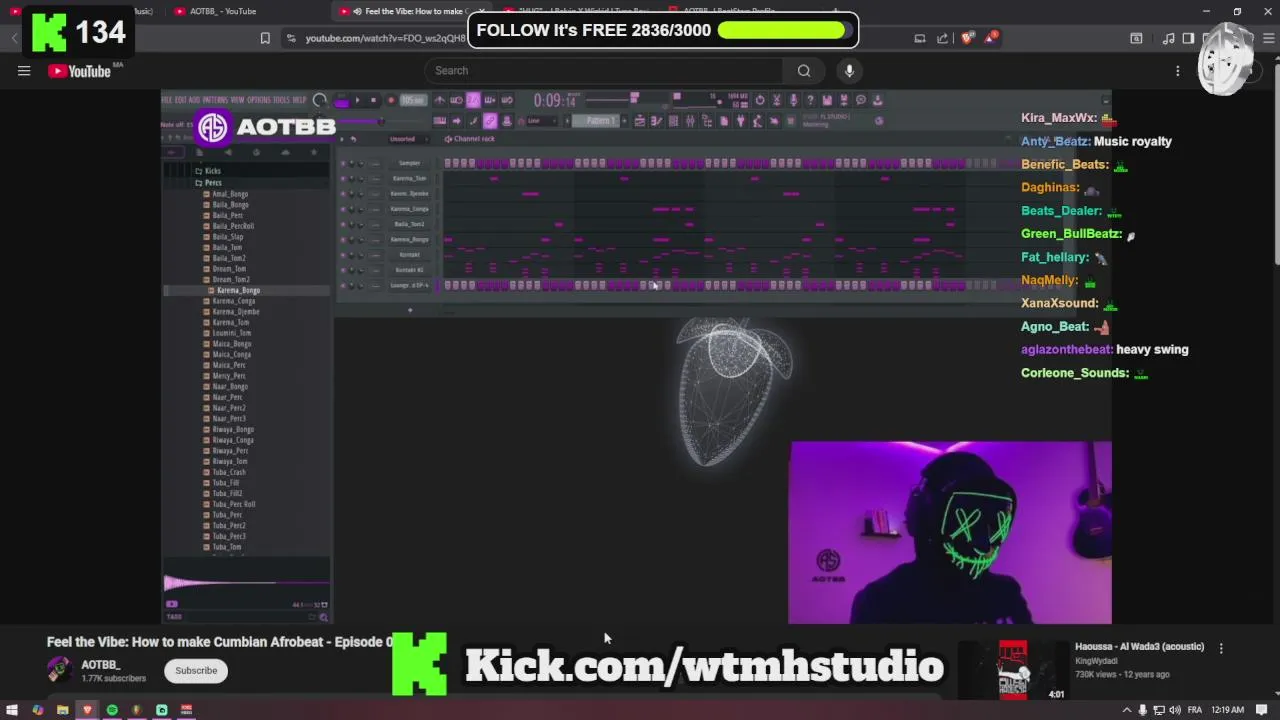Viewport: 1280px width, 720px height.
Task: Switch to the AOTBB_ - YouTube tab
Action: 222,11
